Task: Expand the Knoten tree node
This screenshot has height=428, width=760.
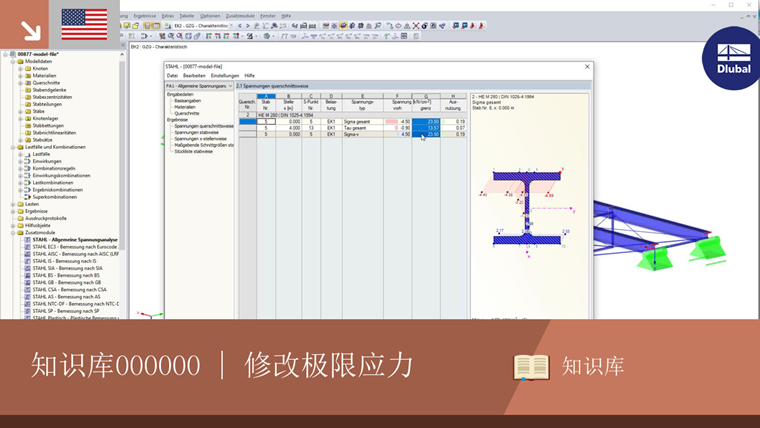Action: point(20,69)
